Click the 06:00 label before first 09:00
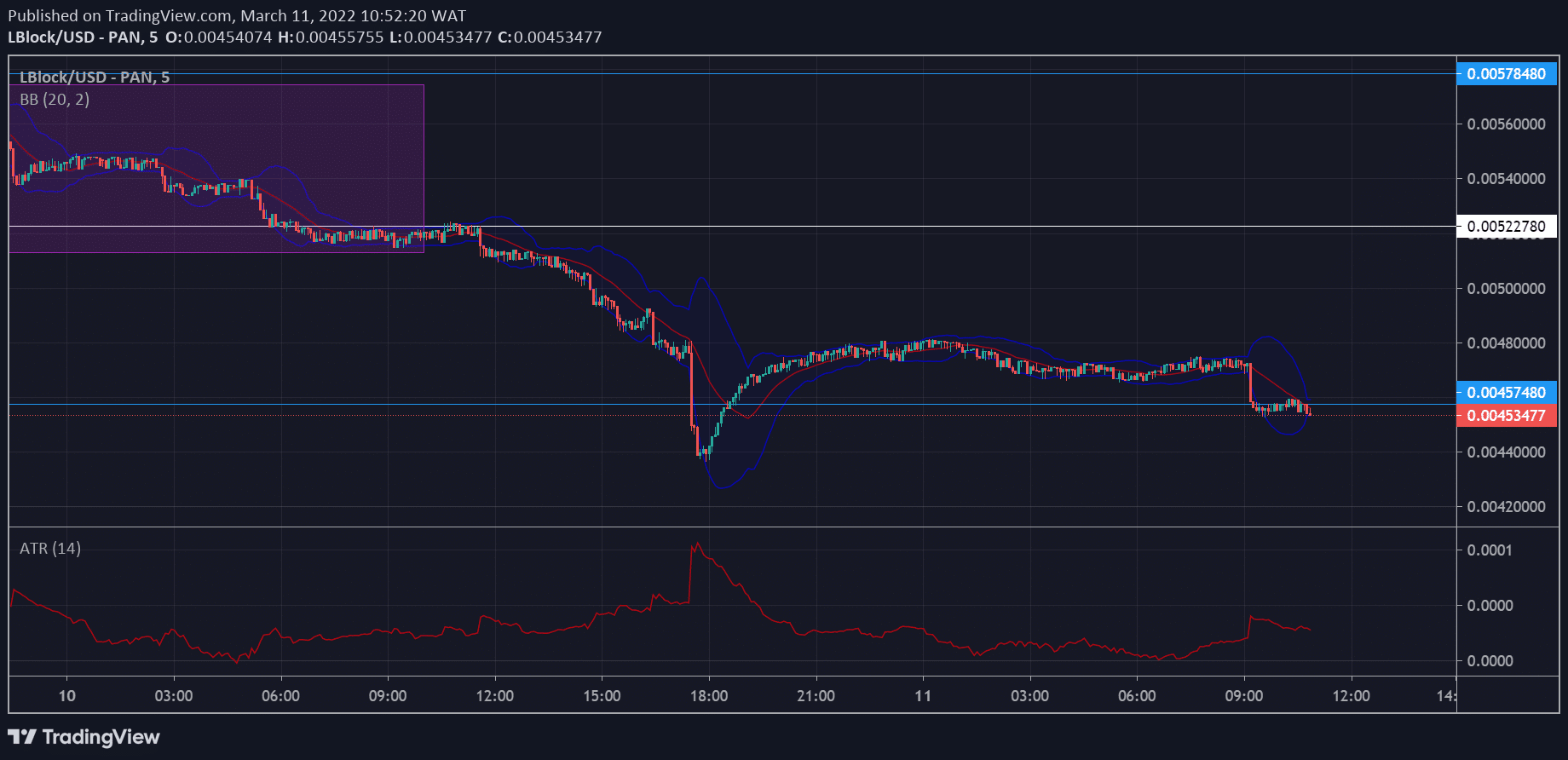This screenshot has width=1568, height=760. (280, 696)
